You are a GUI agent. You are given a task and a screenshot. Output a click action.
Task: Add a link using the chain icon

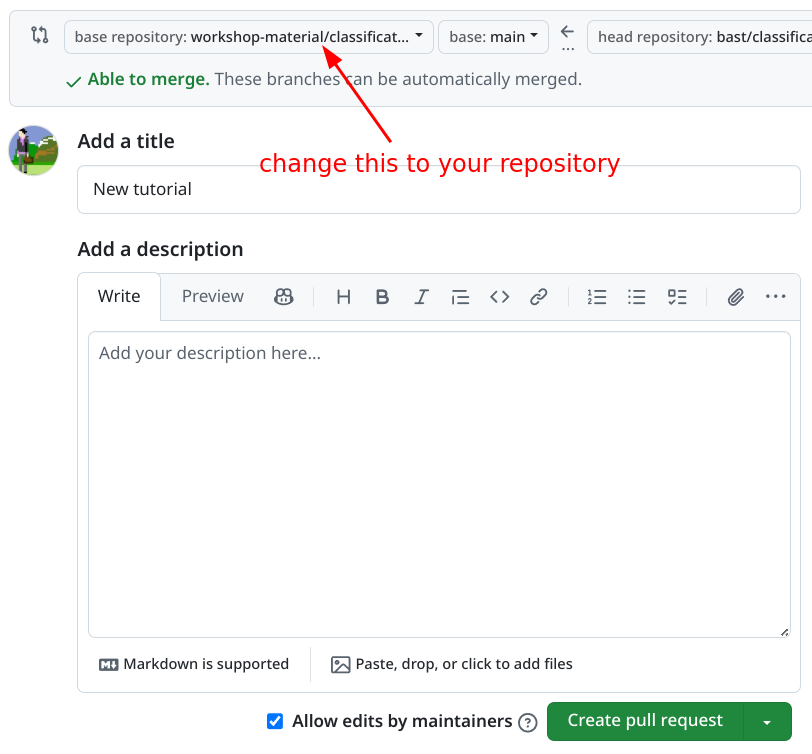(538, 297)
